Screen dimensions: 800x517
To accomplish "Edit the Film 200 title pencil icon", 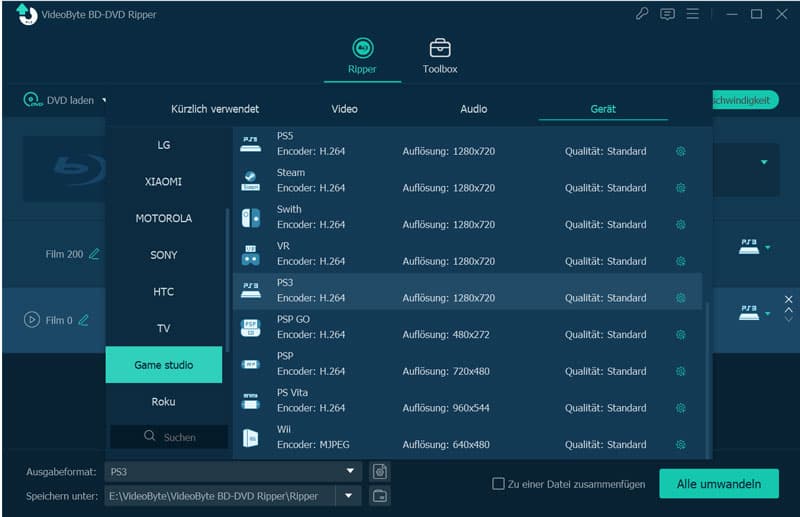I will pos(94,254).
